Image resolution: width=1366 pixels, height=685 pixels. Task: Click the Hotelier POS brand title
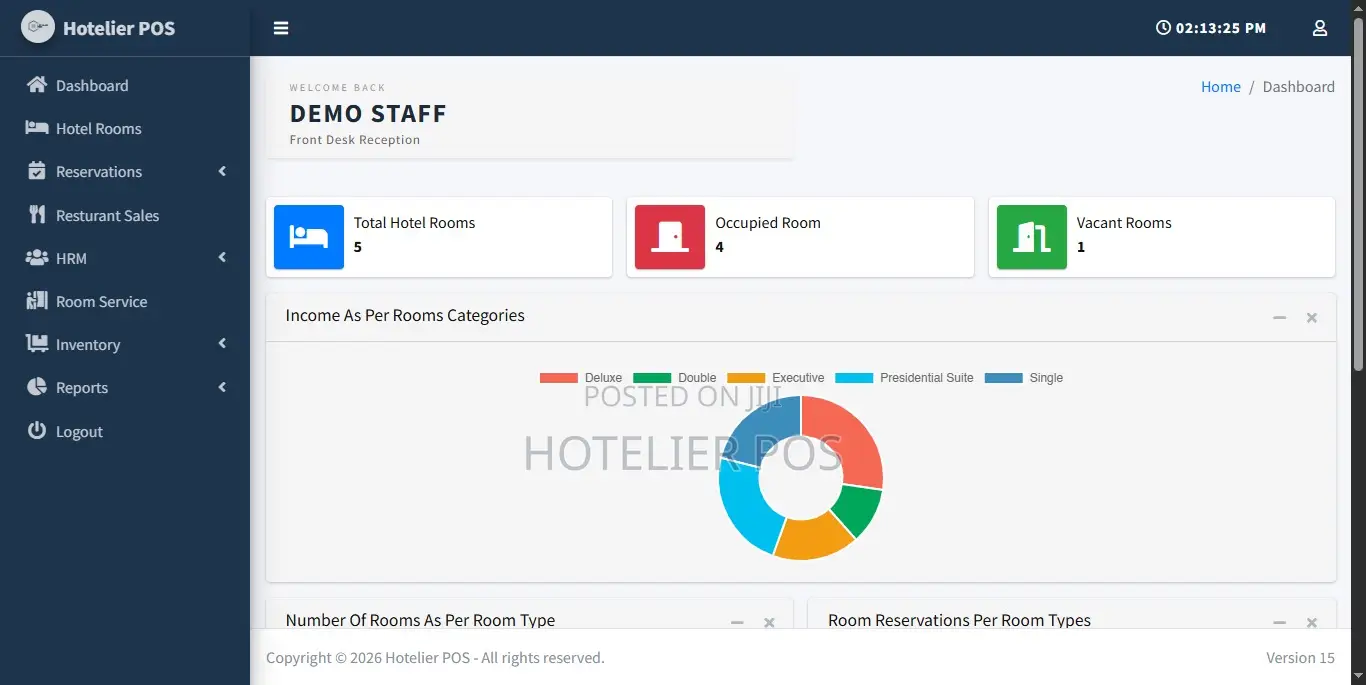point(119,28)
